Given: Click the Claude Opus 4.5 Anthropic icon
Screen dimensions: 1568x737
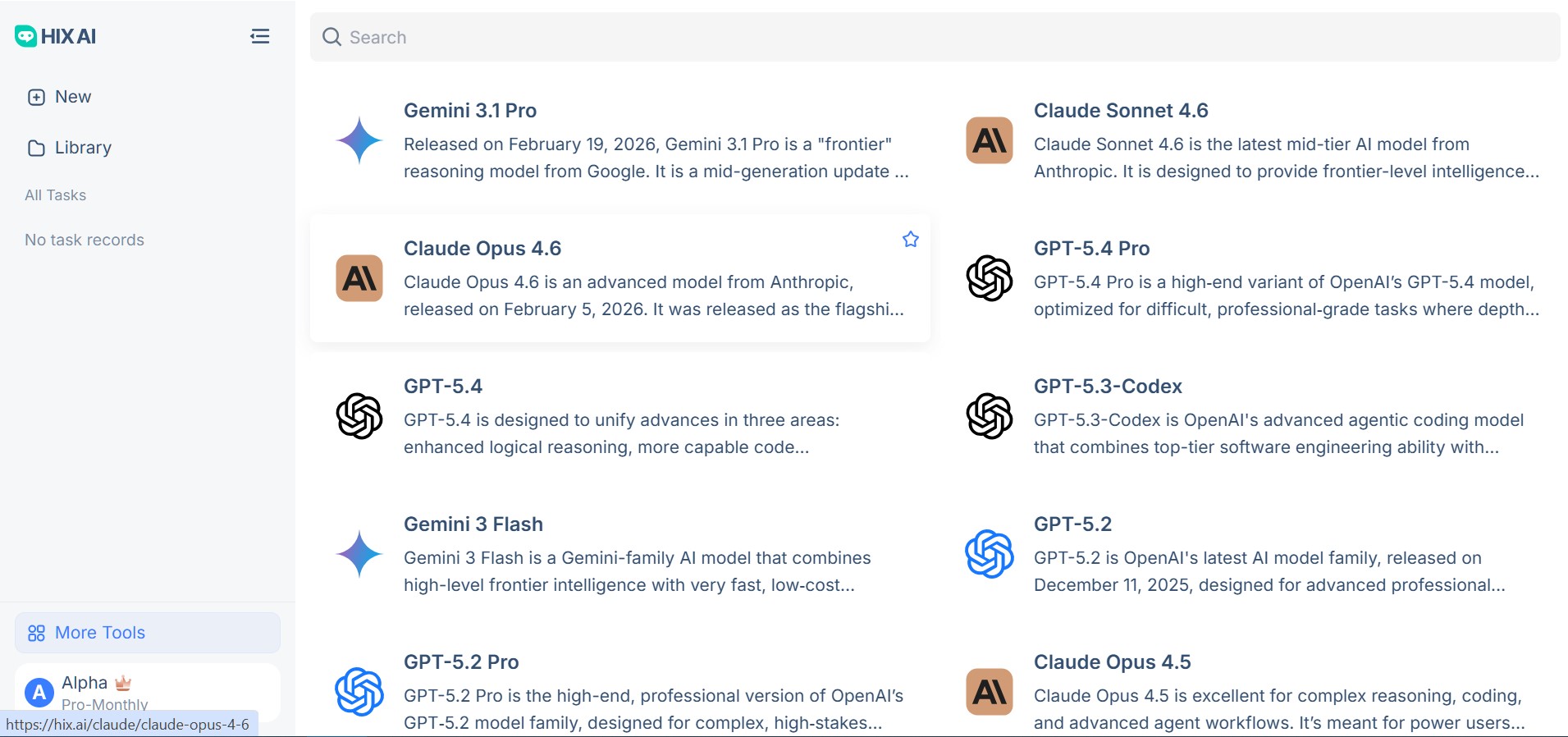Looking at the screenshot, I should [989, 692].
